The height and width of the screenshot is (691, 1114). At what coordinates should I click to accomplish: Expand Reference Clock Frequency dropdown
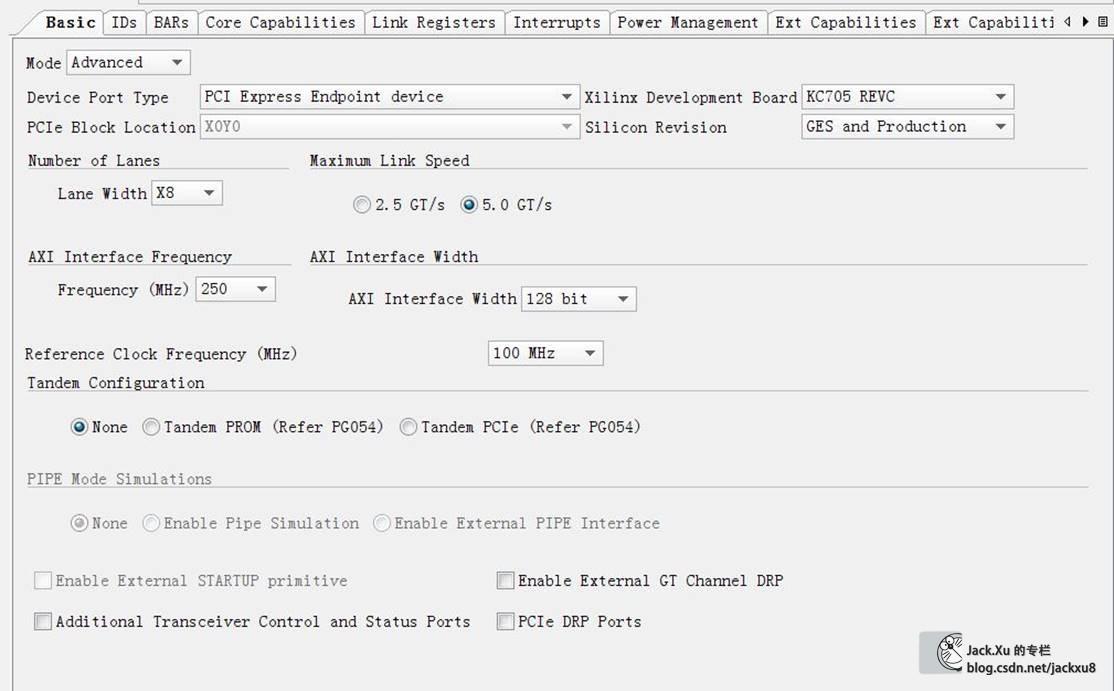click(x=590, y=353)
